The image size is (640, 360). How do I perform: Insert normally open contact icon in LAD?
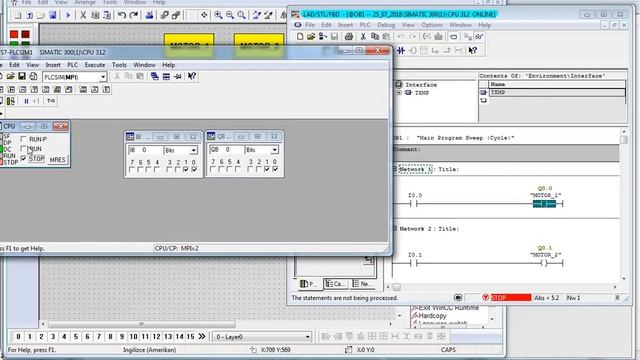(x=401, y=51)
